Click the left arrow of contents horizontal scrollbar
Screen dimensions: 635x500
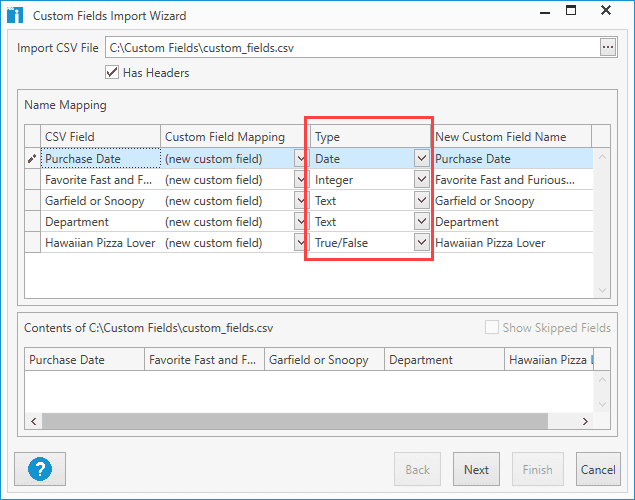coord(34,421)
